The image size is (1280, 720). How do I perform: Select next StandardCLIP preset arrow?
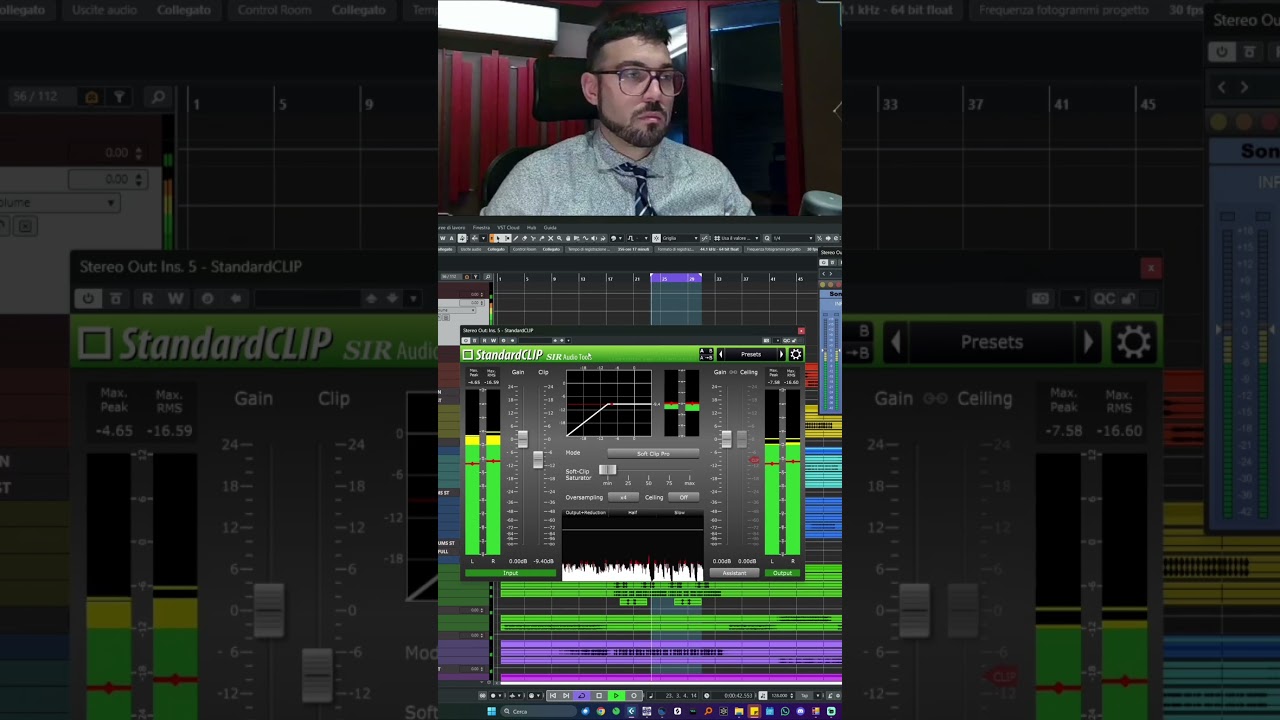(x=782, y=354)
